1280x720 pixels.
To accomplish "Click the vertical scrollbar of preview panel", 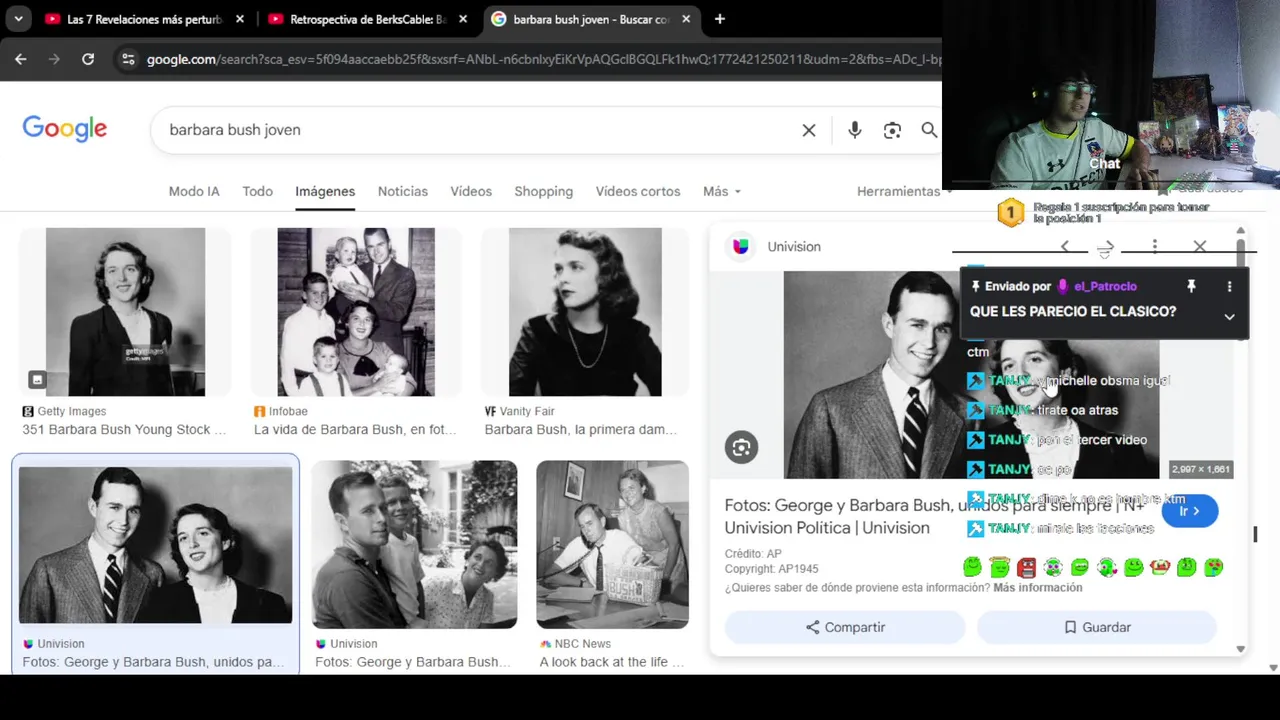I will pyautogui.click(x=1241, y=440).
